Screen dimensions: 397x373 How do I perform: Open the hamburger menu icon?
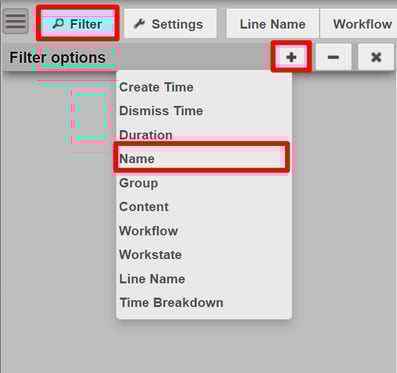[15, 21]
